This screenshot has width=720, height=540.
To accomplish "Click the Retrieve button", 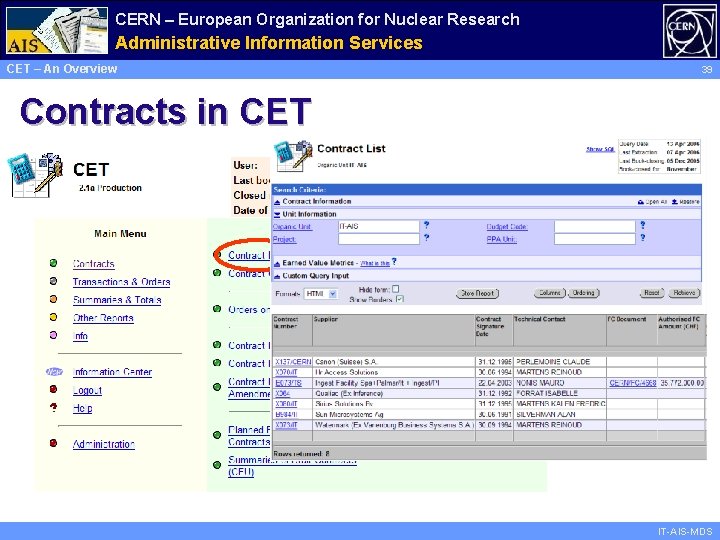I will pyautogui.click(x=684, y=292).
